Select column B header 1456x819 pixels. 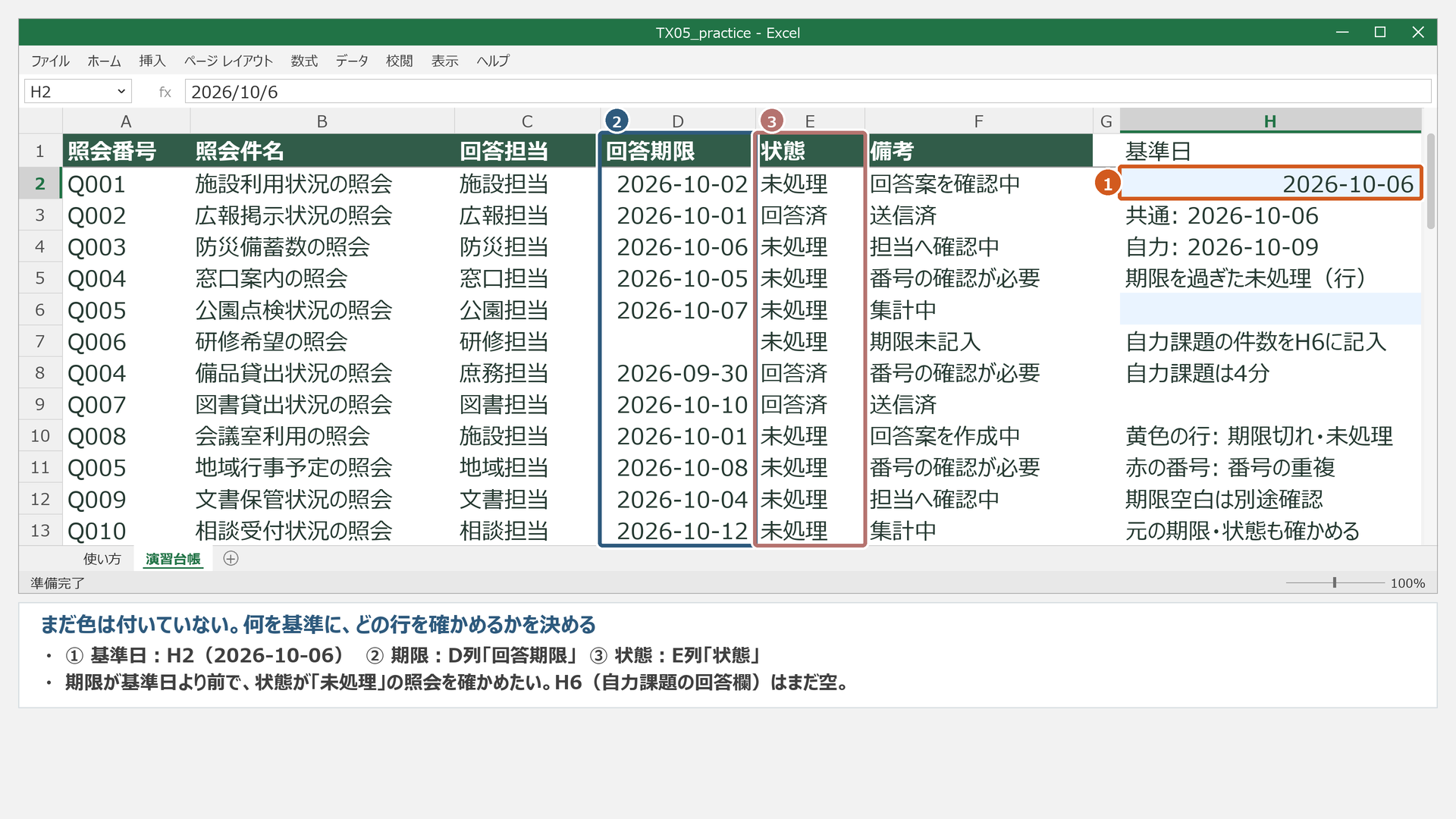[322, 121]
